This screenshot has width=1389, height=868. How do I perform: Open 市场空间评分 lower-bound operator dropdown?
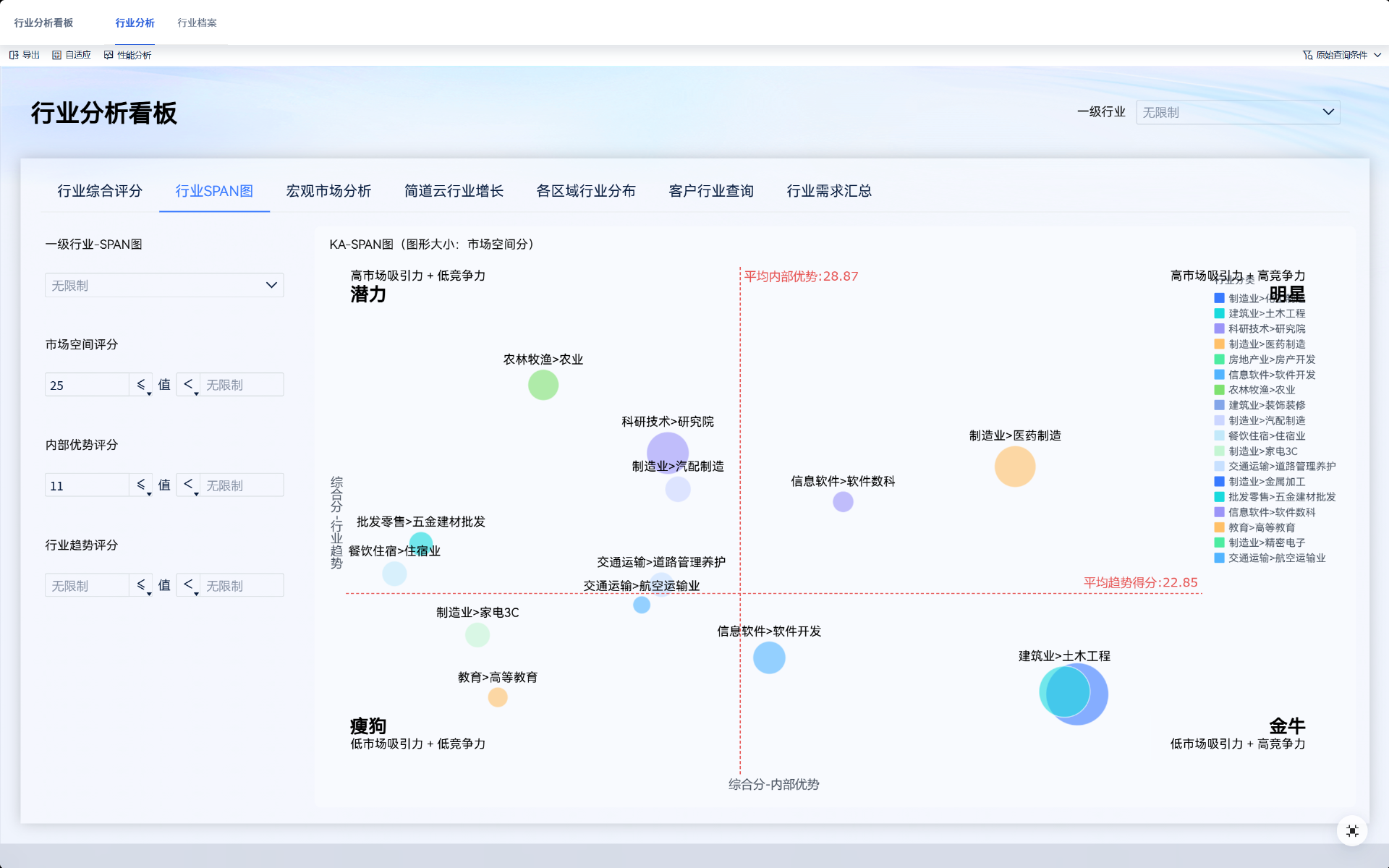click(142, 385)
